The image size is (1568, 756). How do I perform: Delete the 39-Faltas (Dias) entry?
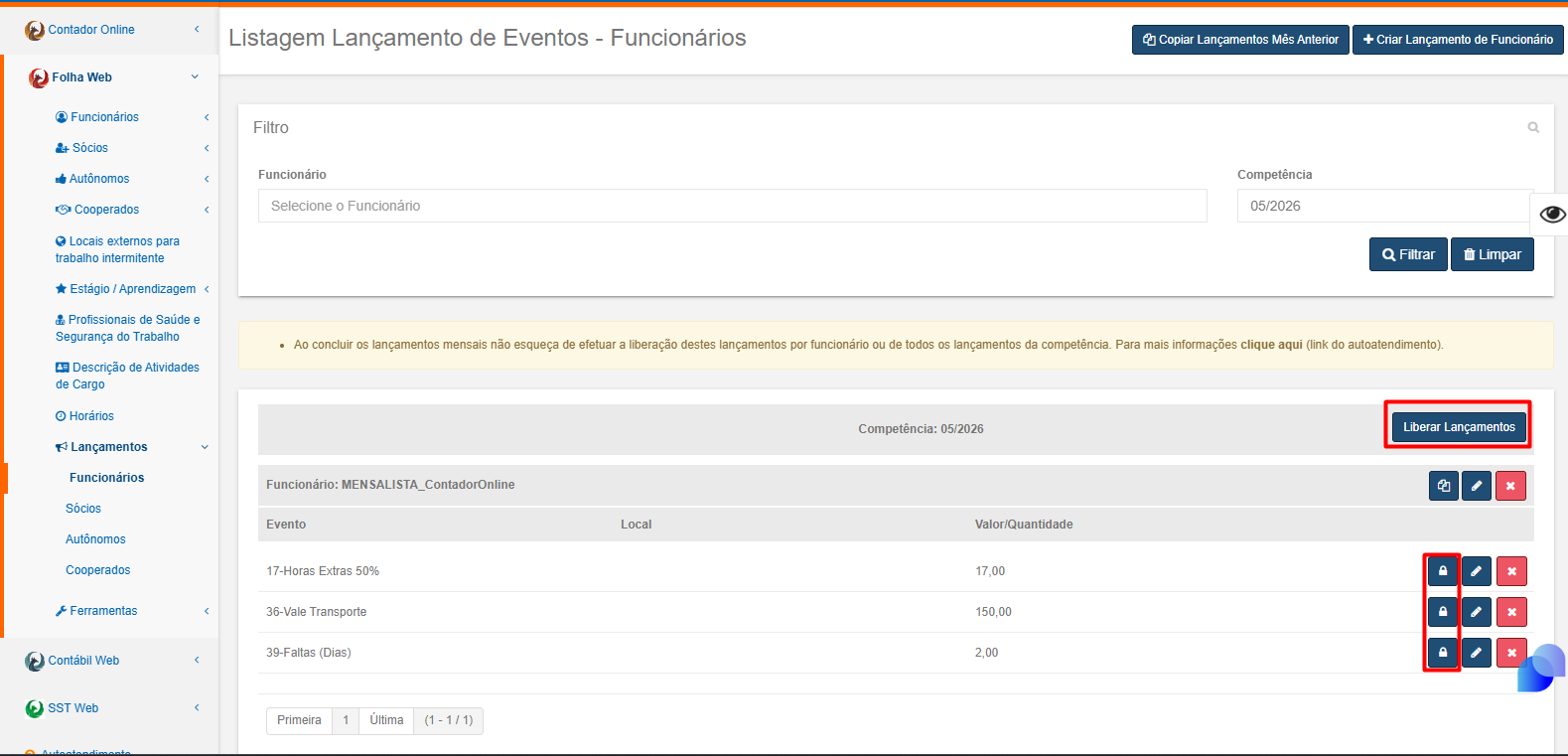tap(1511, 653)
